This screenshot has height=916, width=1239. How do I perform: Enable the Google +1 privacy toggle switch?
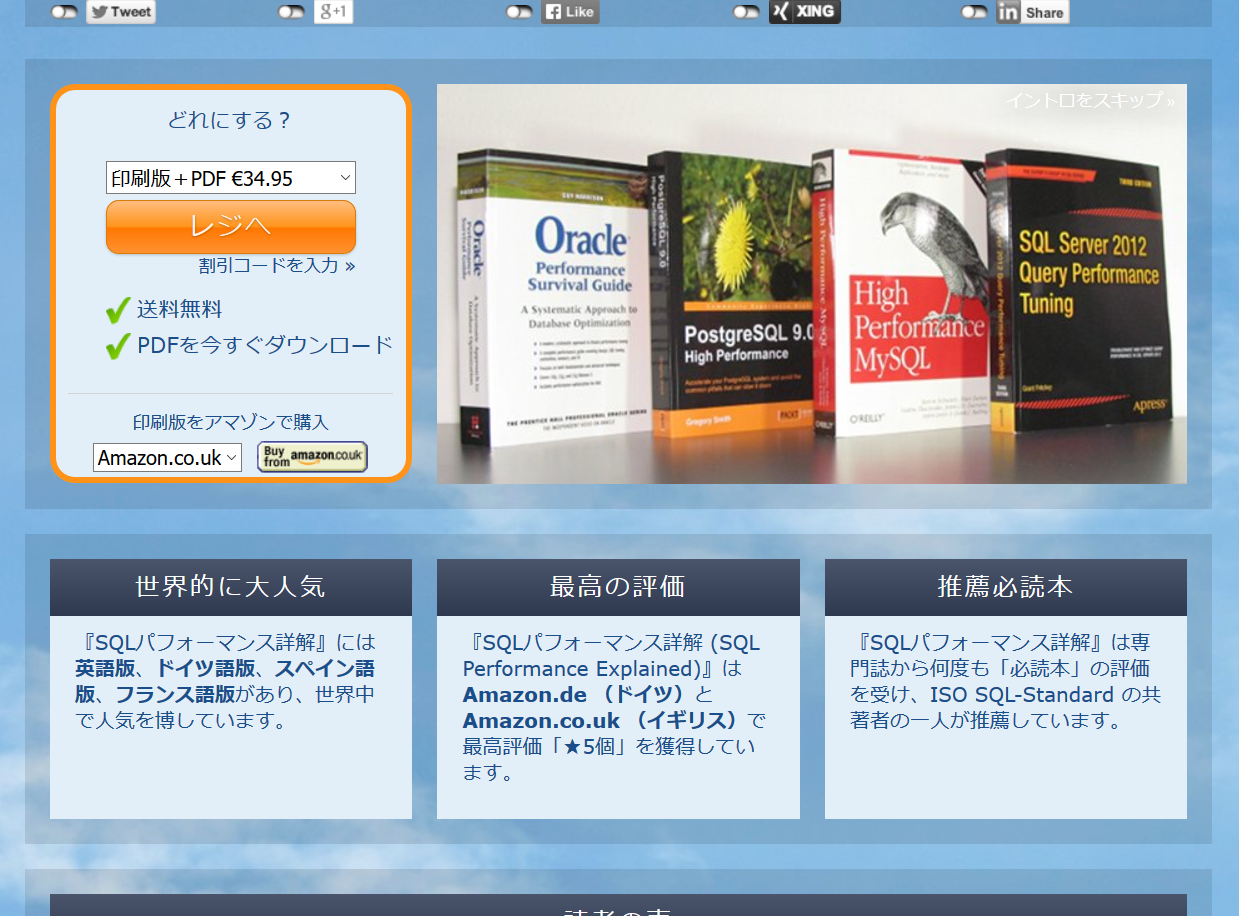coord(291,12)
